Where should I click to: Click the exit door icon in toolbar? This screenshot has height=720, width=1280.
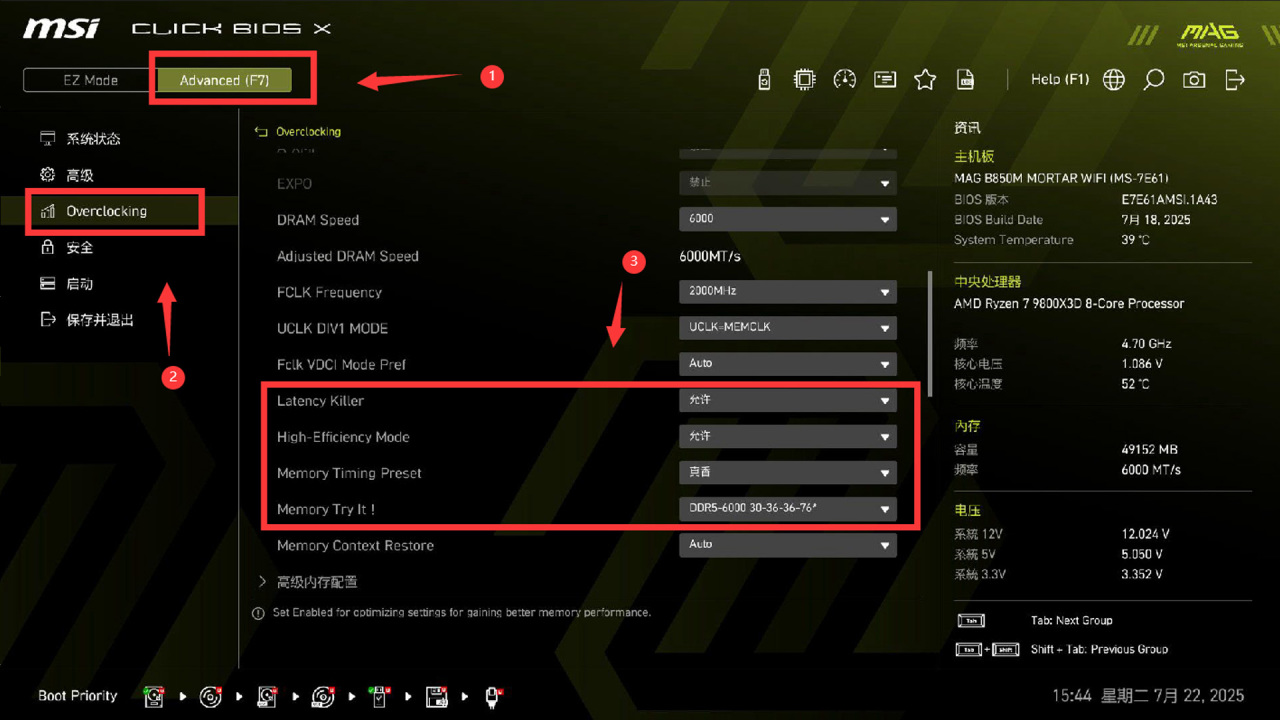point(1235,80)
